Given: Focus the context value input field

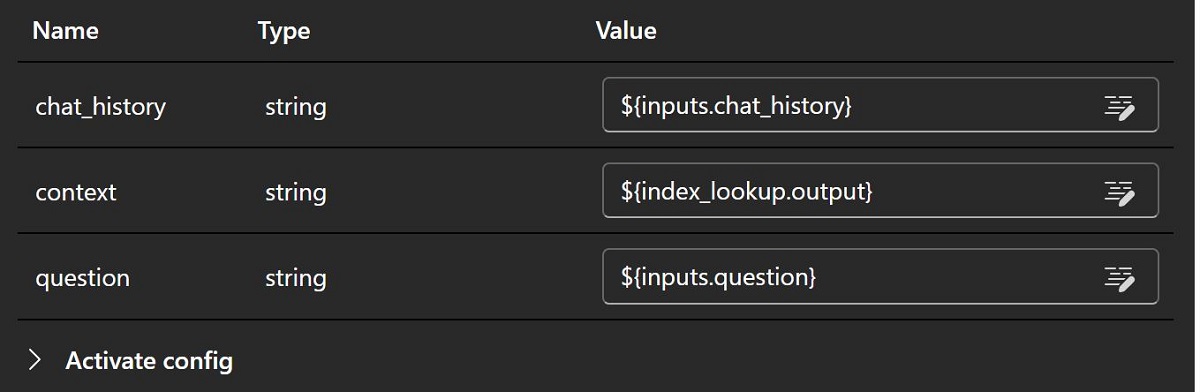Looking at the screenshot, I should (880, 191).
